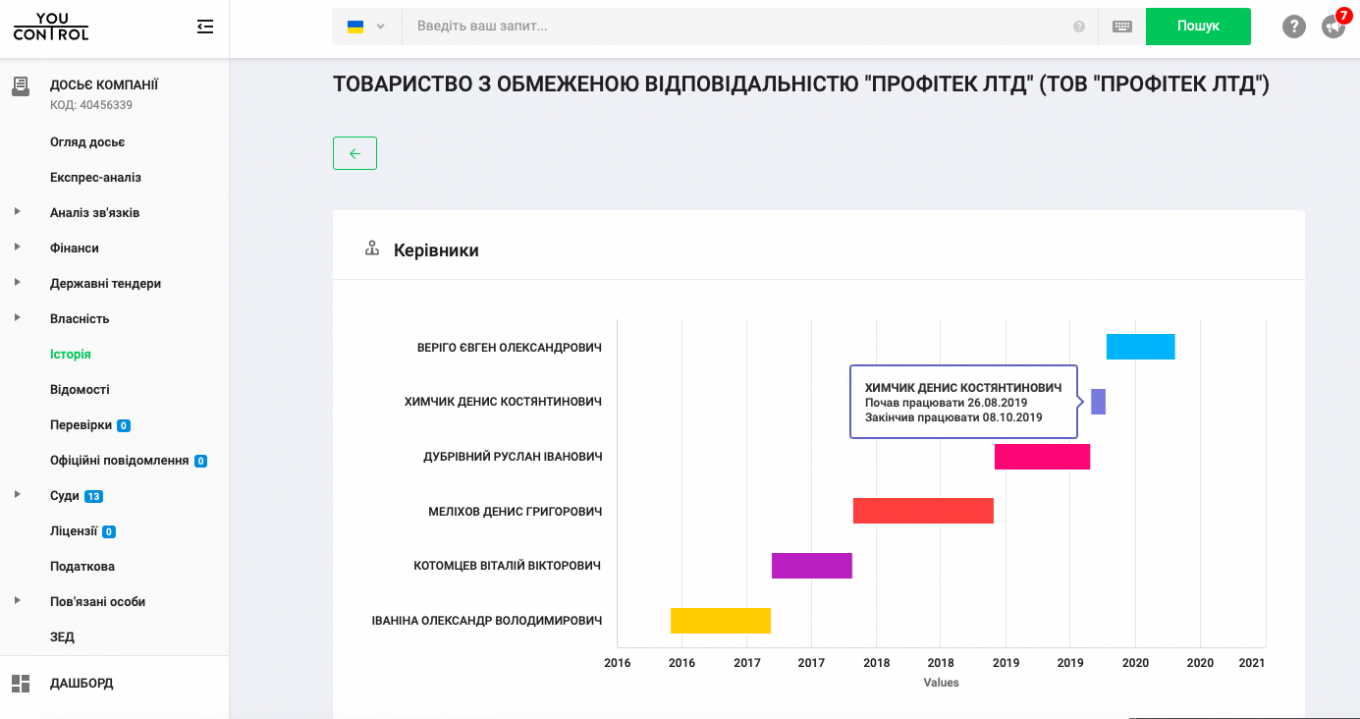Click the blue bar for Веріго Євген
This screenshot has width=1360, height=719.
pyautogui.click(x=1140, y=347)
